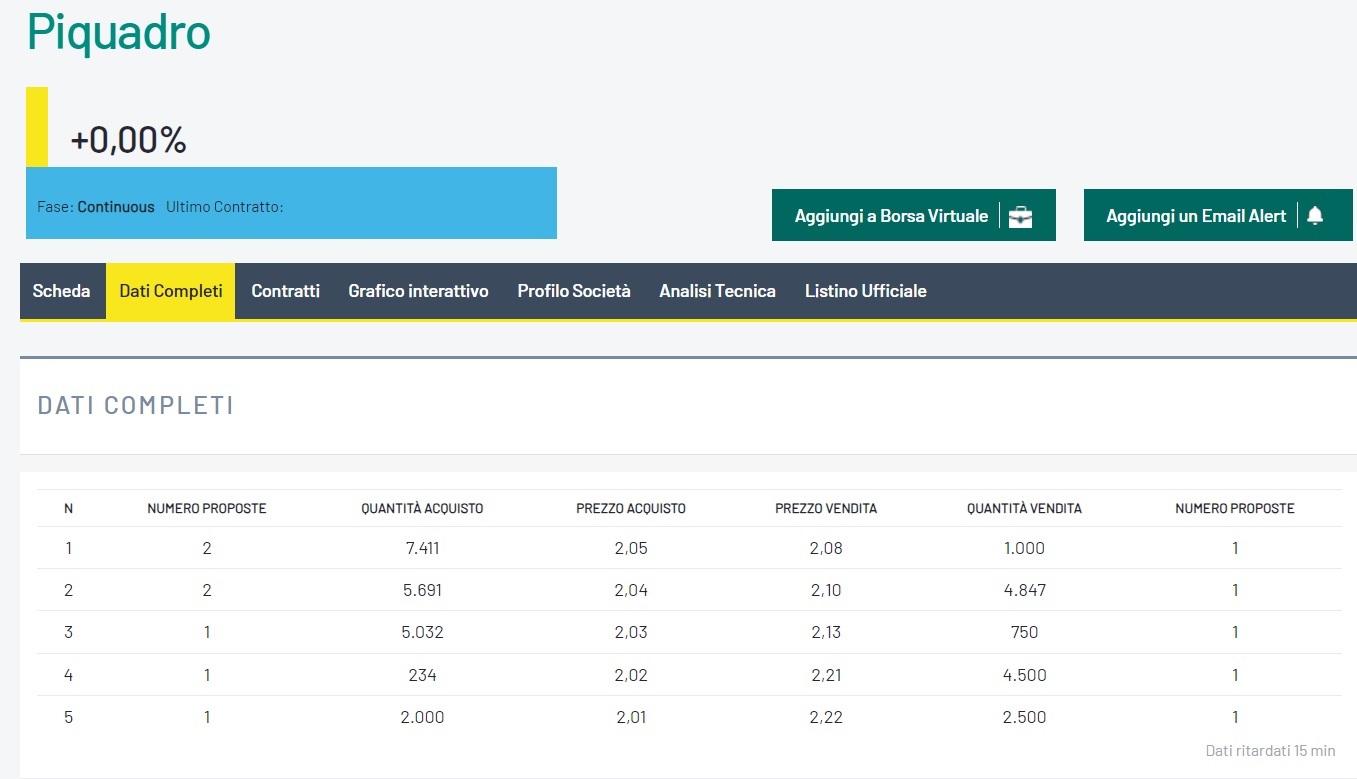Click buy price 2,03
Image resolution: width=1357 pixels, height=779 pixels.
pos(631,632)
